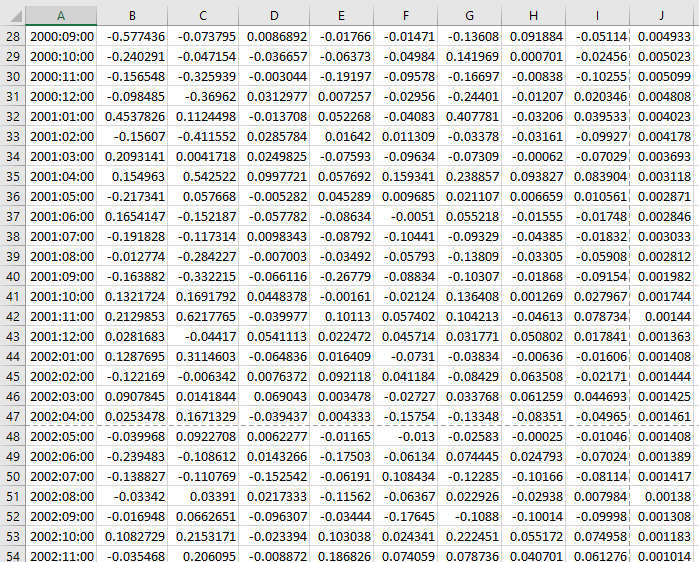This screenshot has width=699, height=562.
Task: Click cell with date 2000:09:00
Action: [x=61, y=37]
